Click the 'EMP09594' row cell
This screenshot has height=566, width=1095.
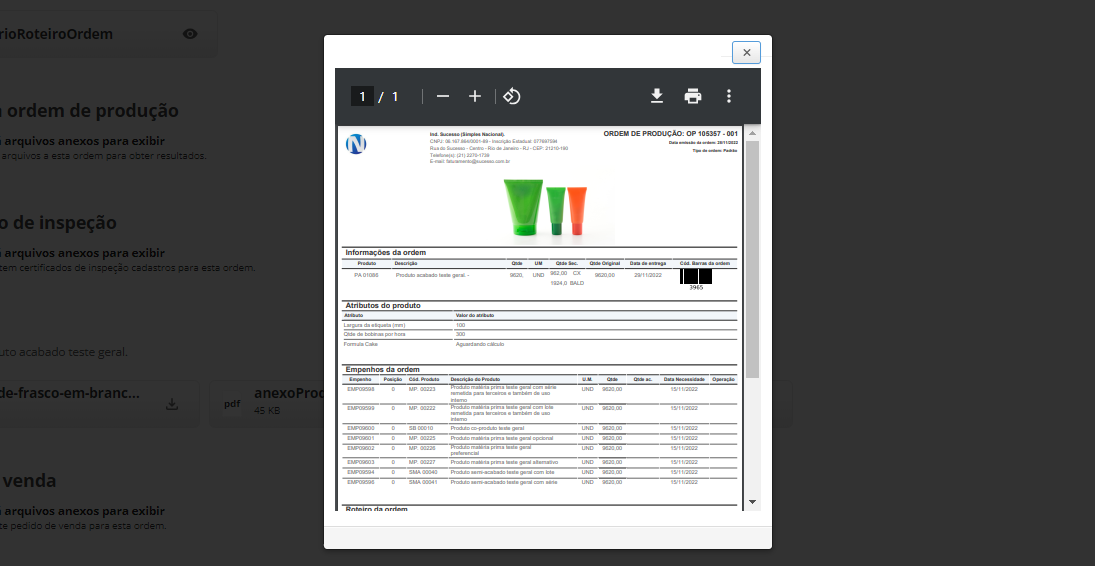(x=361, y=472)
